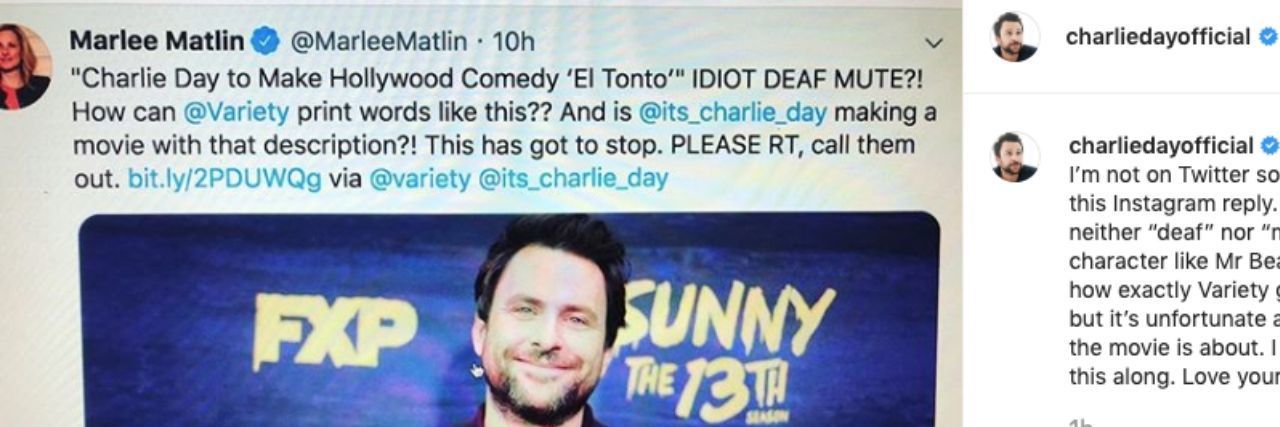Open the lowercase @variety via mention
1280x427 pixels.
419,179
